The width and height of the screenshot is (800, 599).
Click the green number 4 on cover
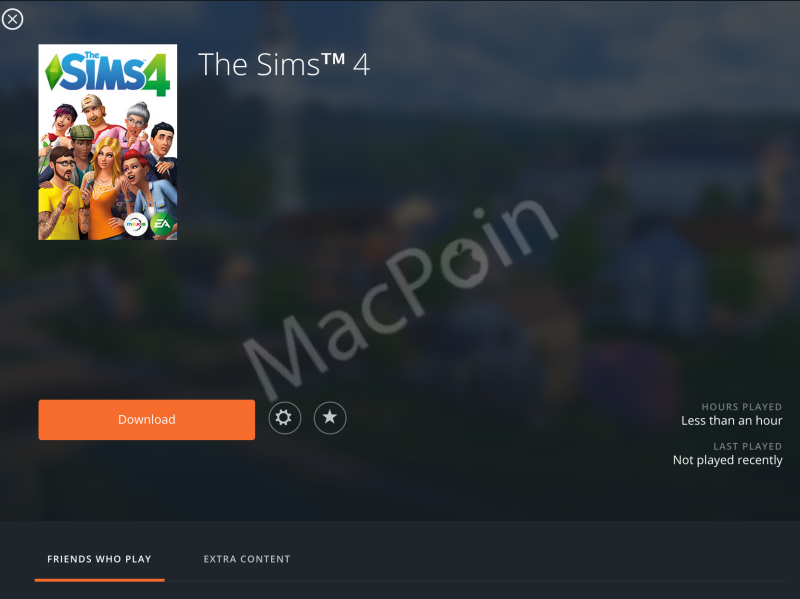[156, 76]
